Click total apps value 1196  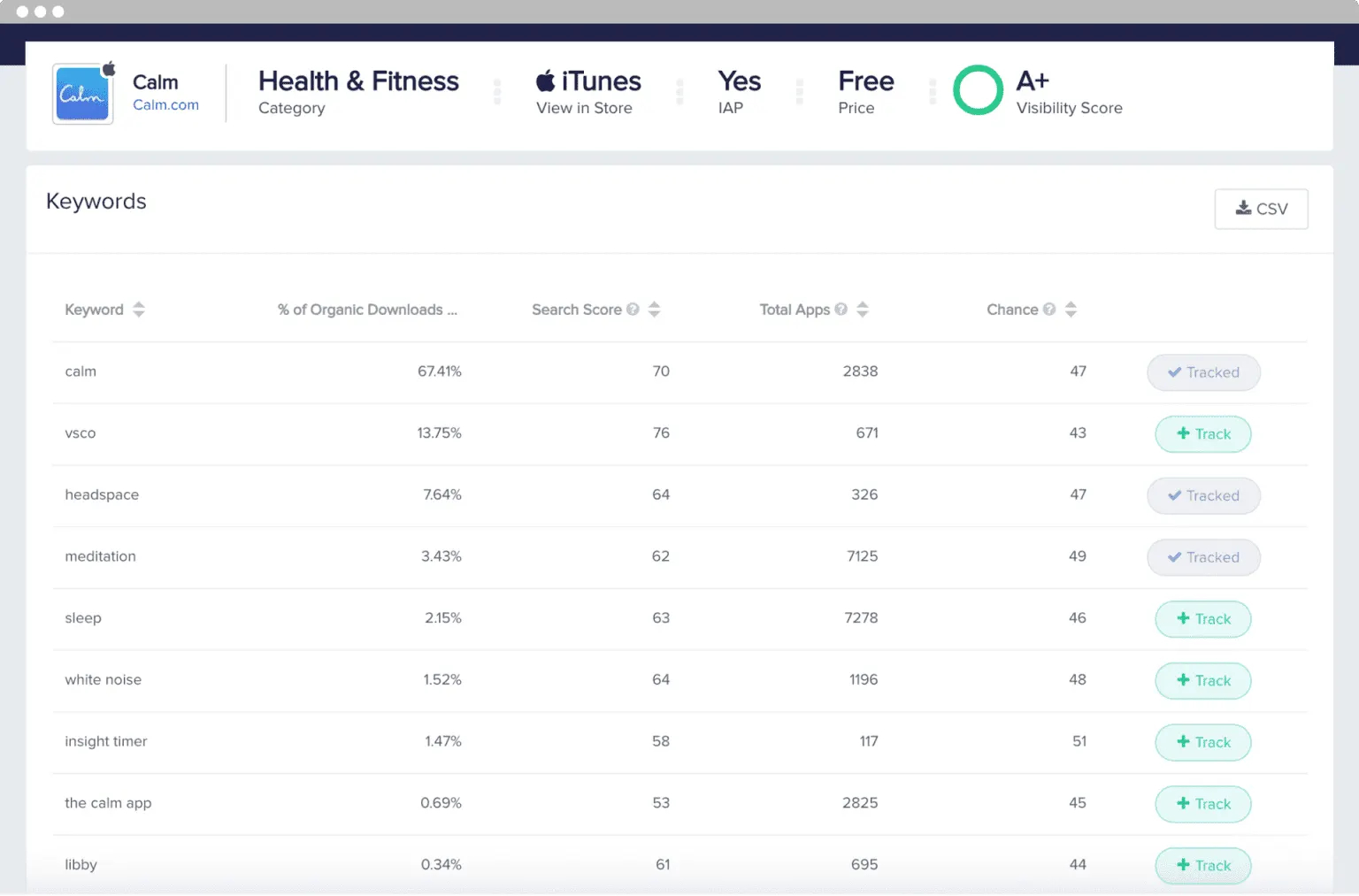pyautogui.click(x=864, y=679)
